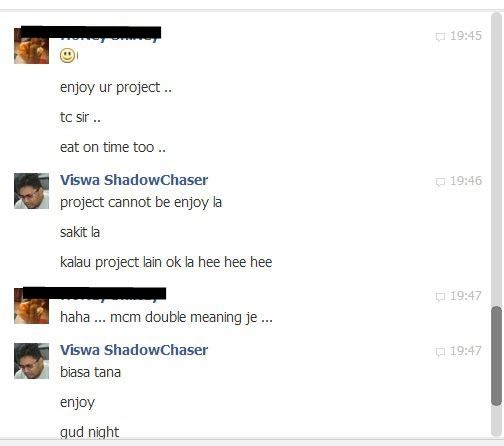This screenshot has width=504, height=446.
Task: Open Viswa ShadowChaser name link at 19:46
Action: coord(134,180)
